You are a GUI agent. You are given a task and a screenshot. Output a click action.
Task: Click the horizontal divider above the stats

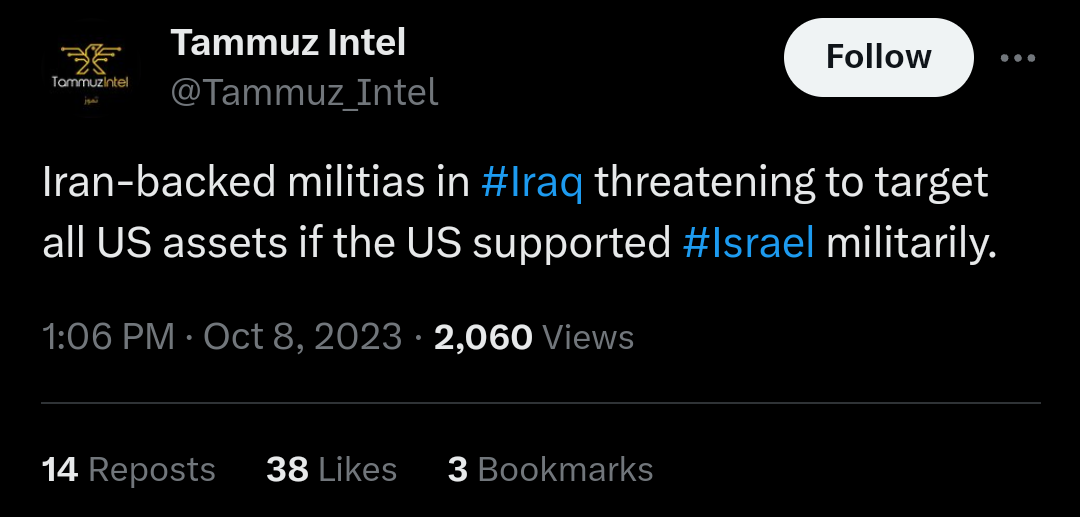(540, 403)
